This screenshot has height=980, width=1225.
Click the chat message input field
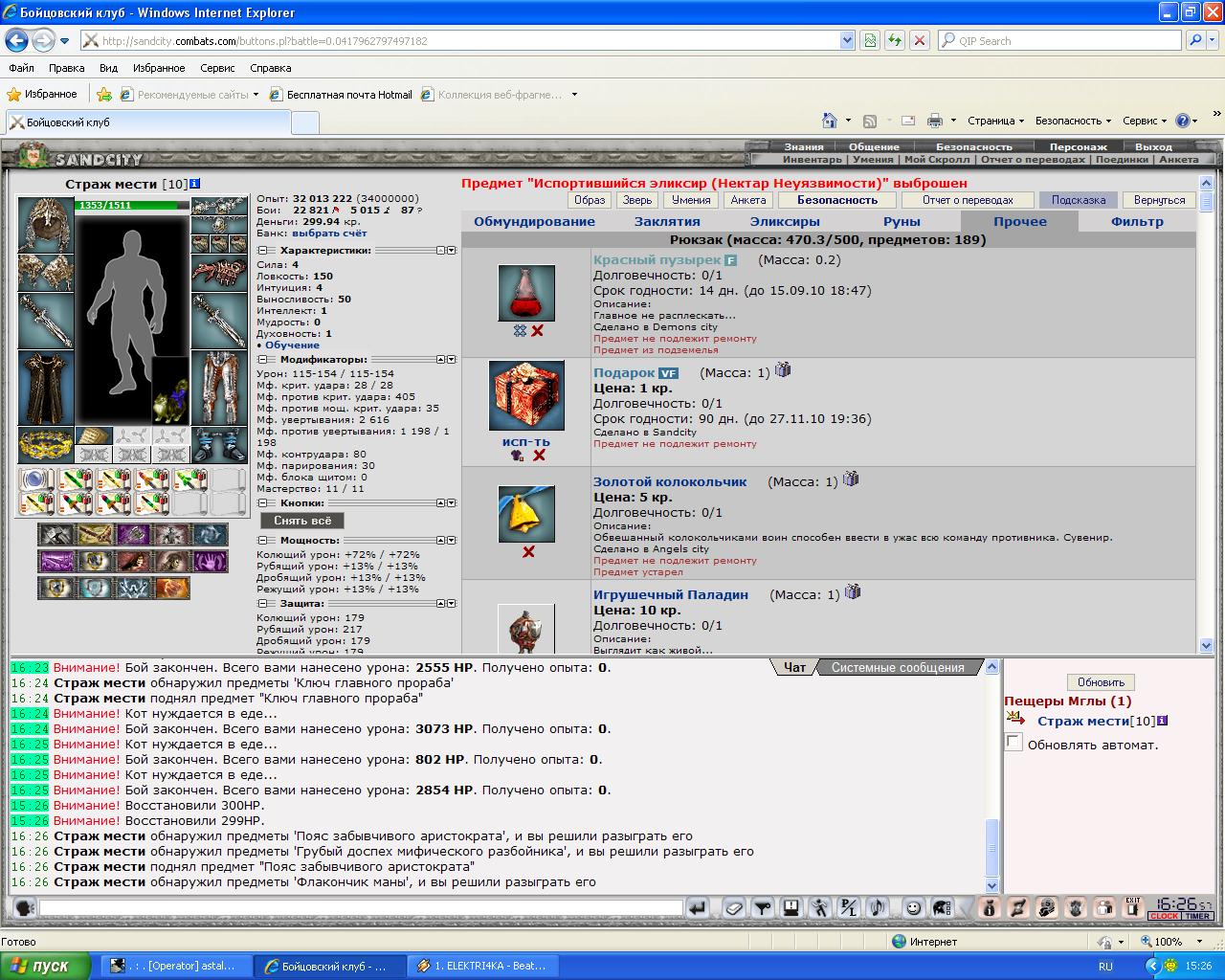pos(360,907)
